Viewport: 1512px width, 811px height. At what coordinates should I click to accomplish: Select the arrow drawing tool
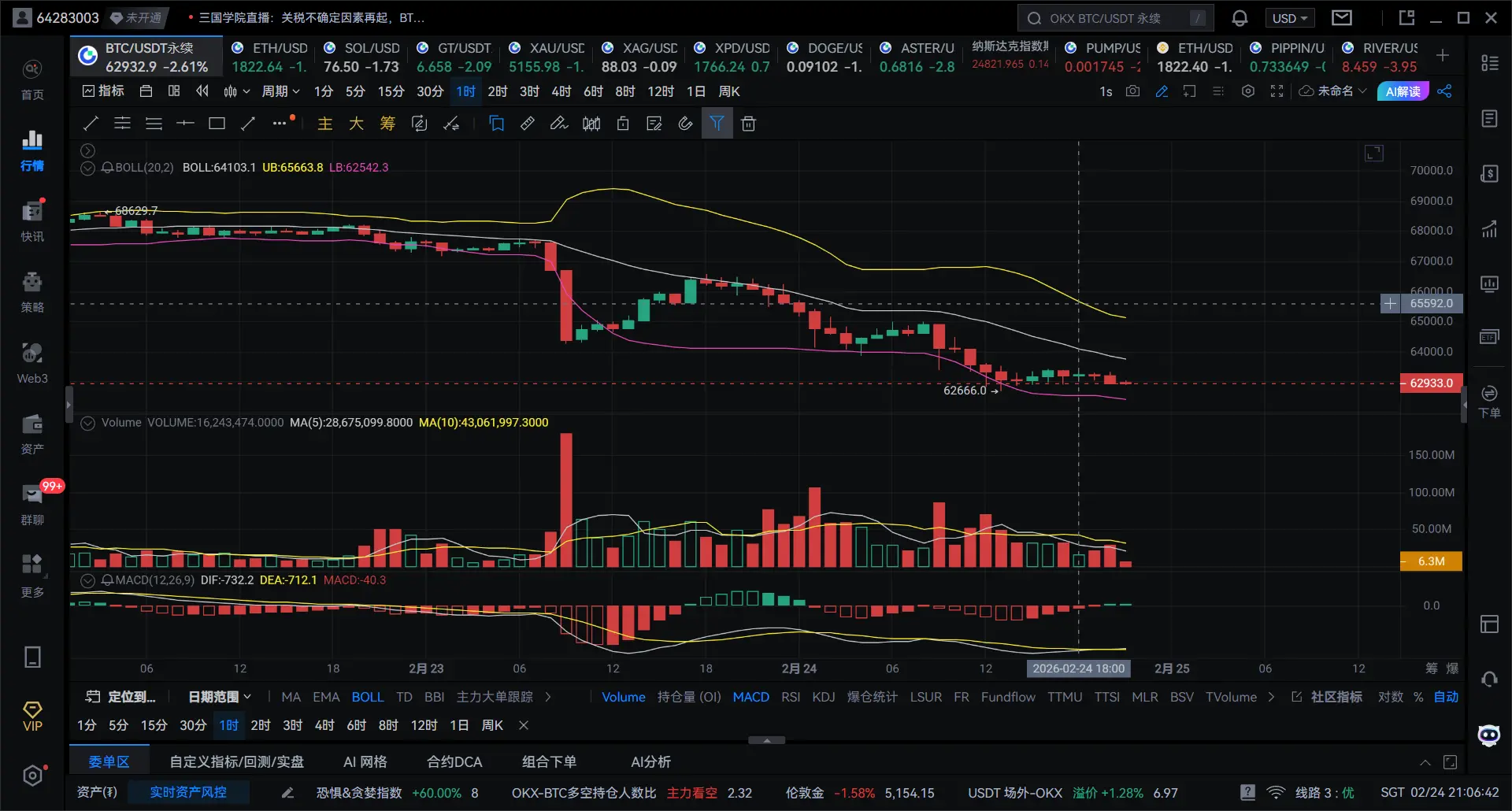[248, 123]
